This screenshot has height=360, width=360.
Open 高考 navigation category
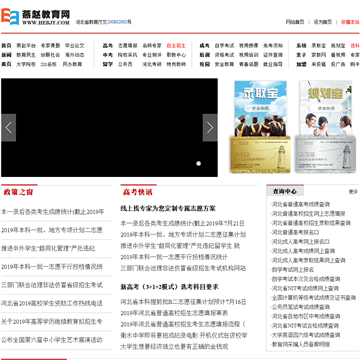[108, 46]
